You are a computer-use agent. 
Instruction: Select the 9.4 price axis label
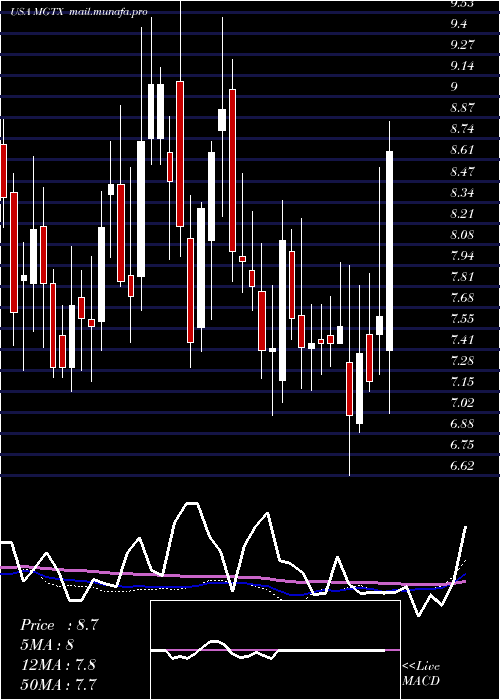(459, 24)
